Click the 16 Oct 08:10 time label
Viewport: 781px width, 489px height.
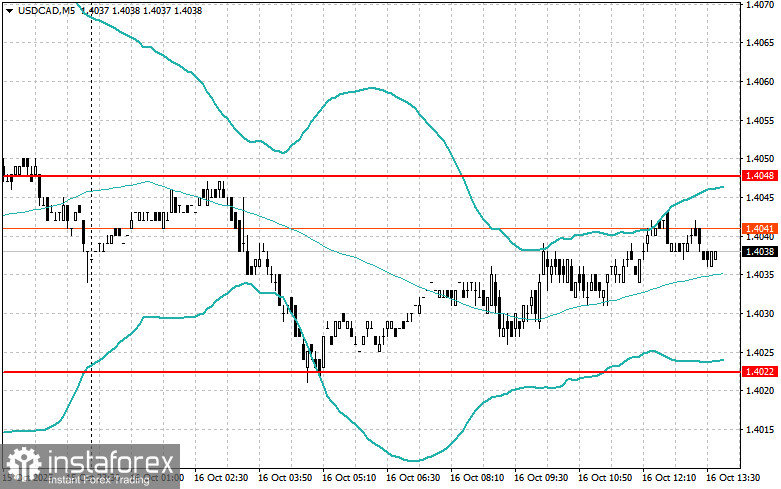[477, 478]
